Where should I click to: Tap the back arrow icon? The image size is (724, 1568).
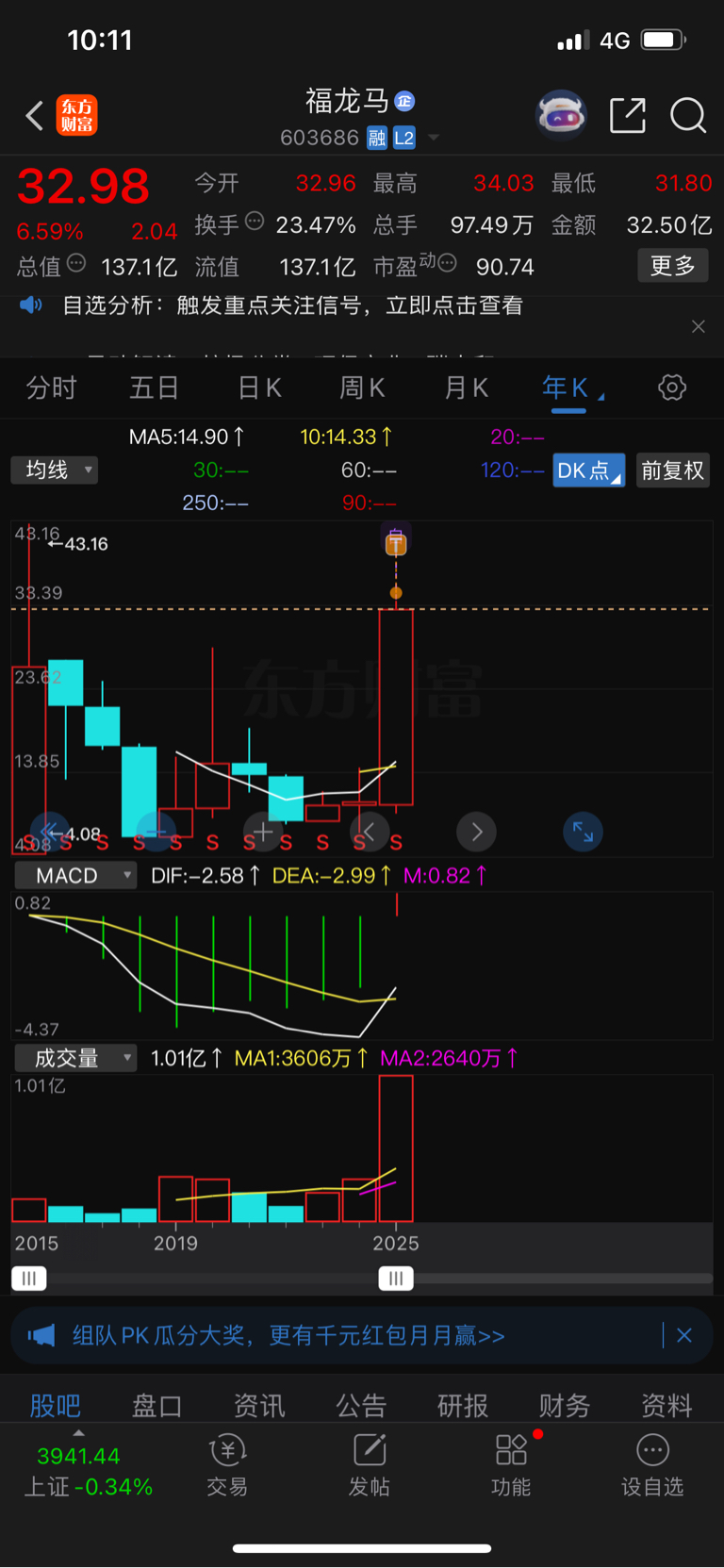click(x=35, y=116)
